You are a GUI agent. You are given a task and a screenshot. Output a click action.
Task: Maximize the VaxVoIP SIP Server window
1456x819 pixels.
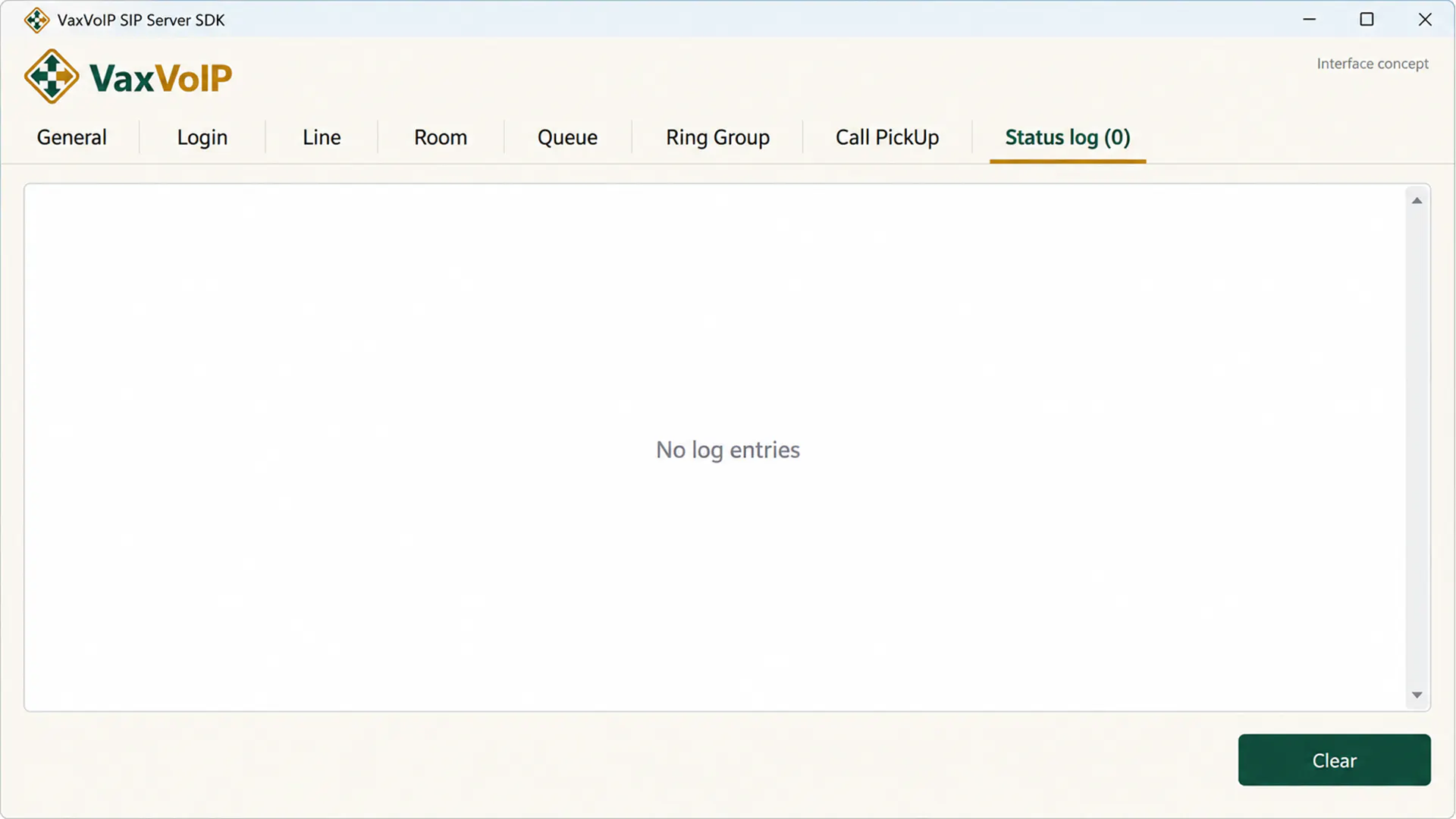click(1367, 20)
